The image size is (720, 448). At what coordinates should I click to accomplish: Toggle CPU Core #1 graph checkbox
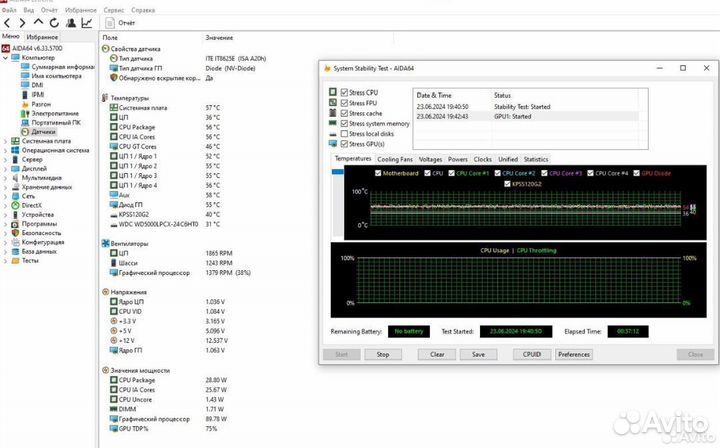[451, 173]
